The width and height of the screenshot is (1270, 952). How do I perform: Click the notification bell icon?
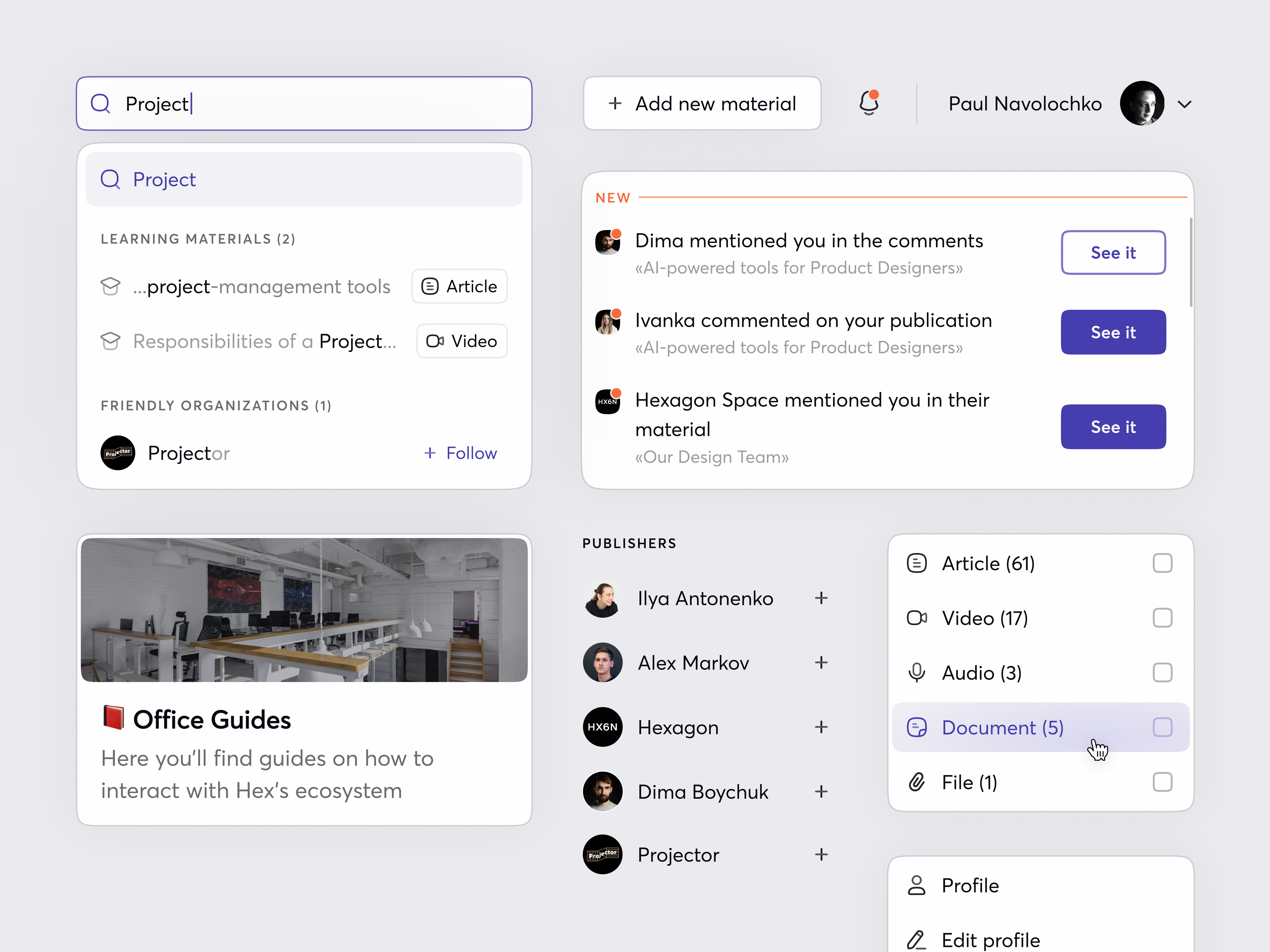(869, 103)
